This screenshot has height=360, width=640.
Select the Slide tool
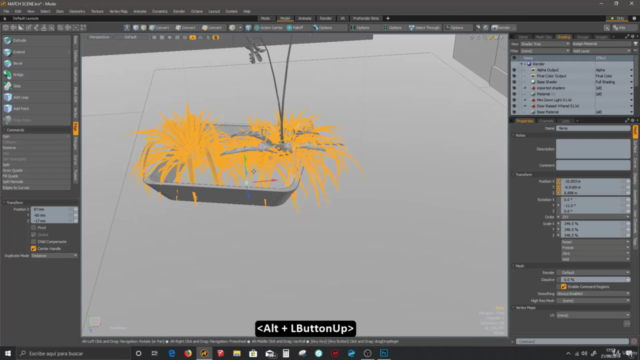36,86
